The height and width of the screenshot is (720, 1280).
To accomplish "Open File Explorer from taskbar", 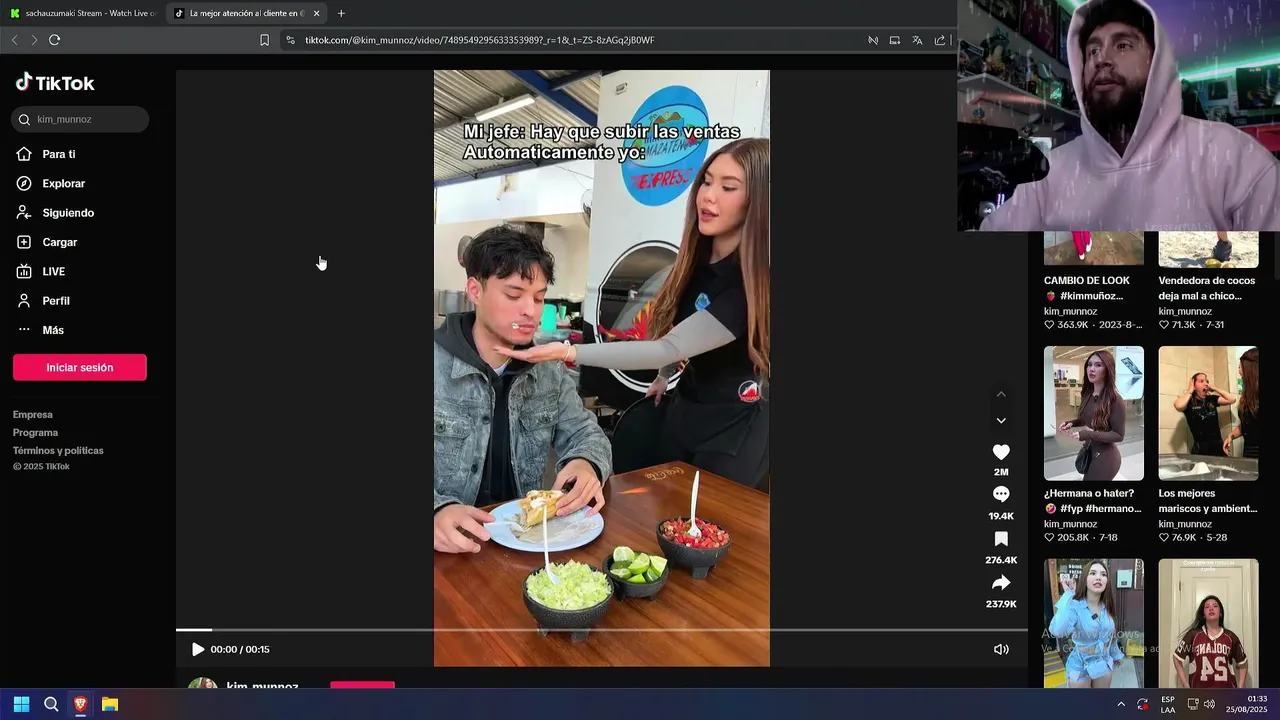I will click(110, 704).
